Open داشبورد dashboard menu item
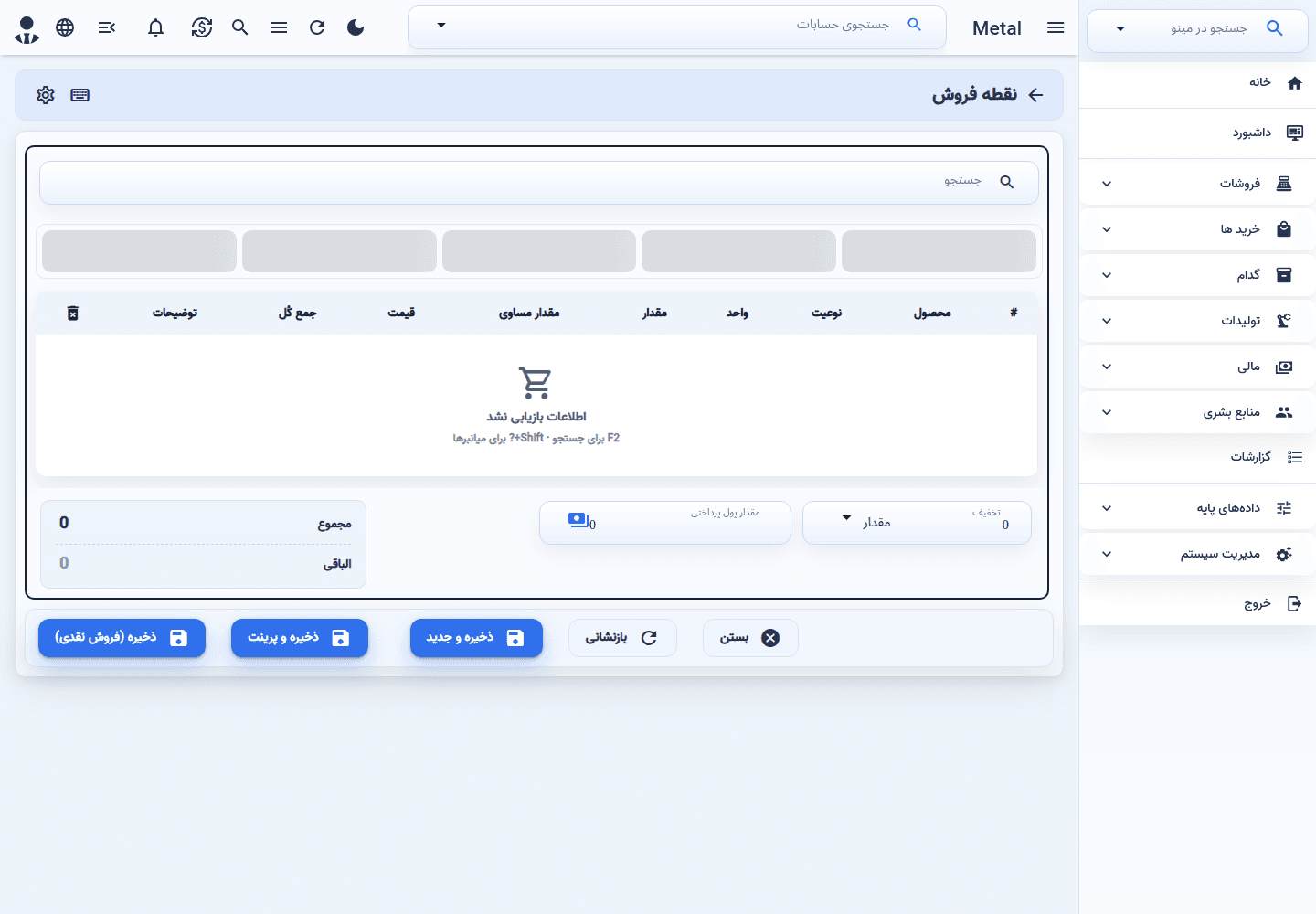The image size is (1316, 914). pyautogui.click(x=1197, y=133)
